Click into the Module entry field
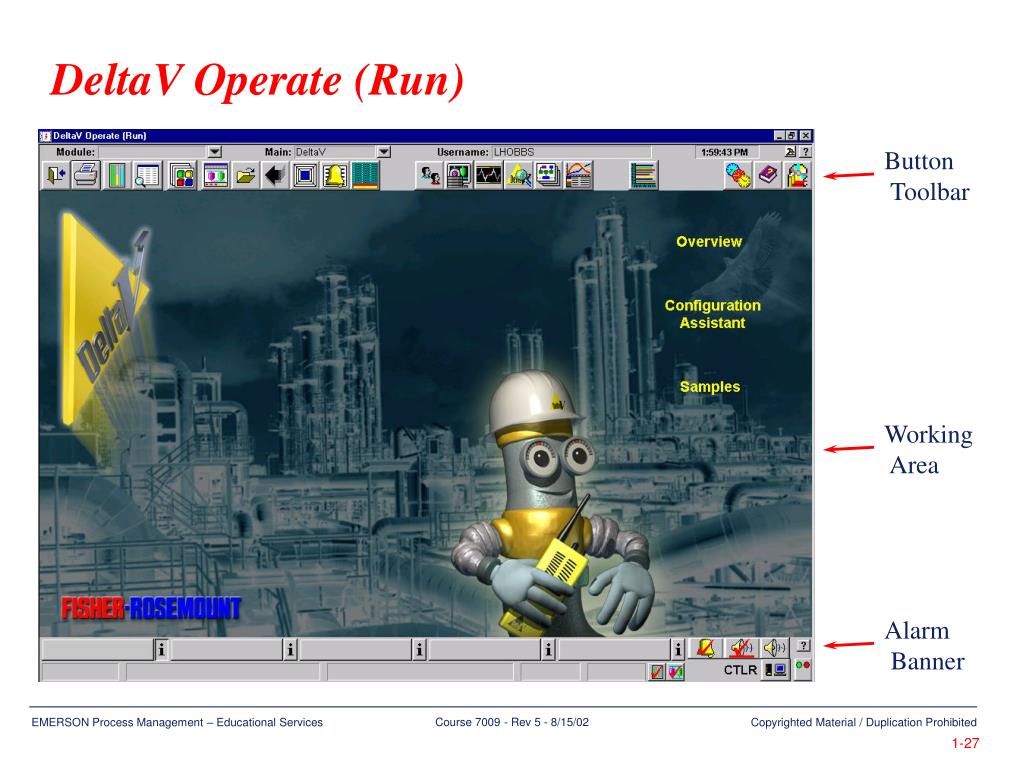This screenshot has height=768, width=1024. [x=153, y=152]
